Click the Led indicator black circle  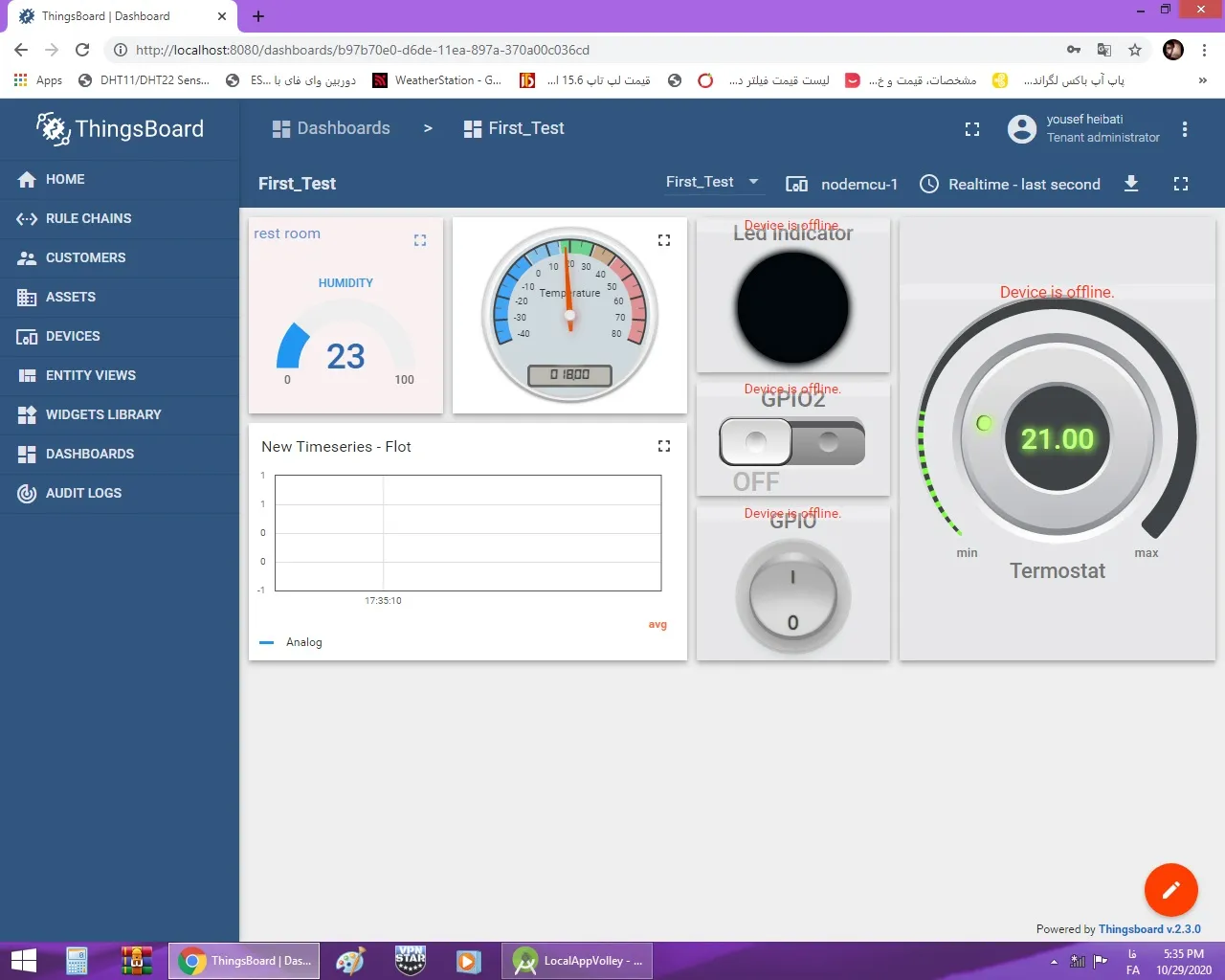coord(792,308)
